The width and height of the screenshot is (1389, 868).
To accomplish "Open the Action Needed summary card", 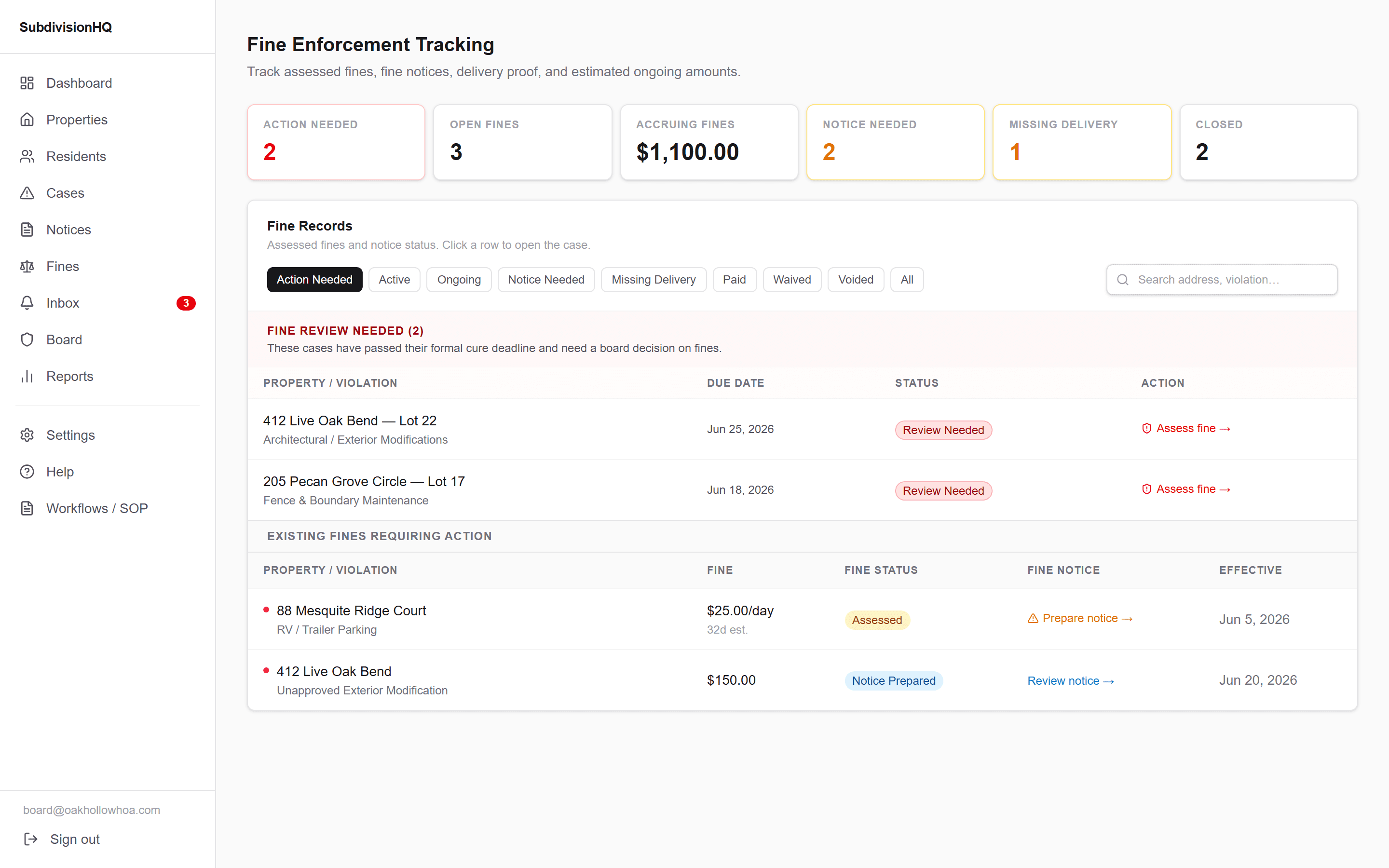I will (x=336, y=142).
